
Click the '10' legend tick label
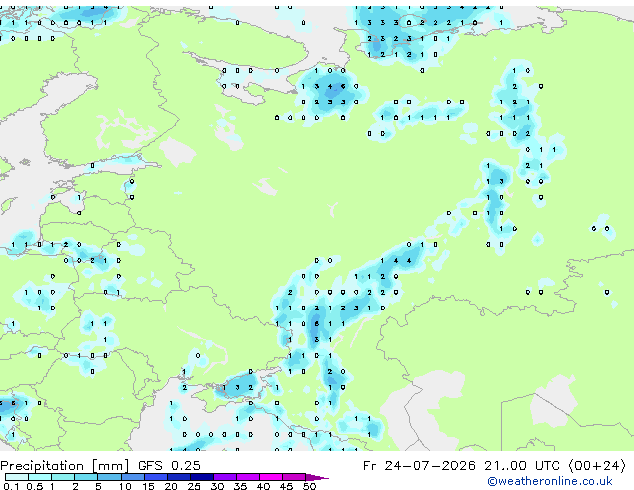tap(125, 486)
